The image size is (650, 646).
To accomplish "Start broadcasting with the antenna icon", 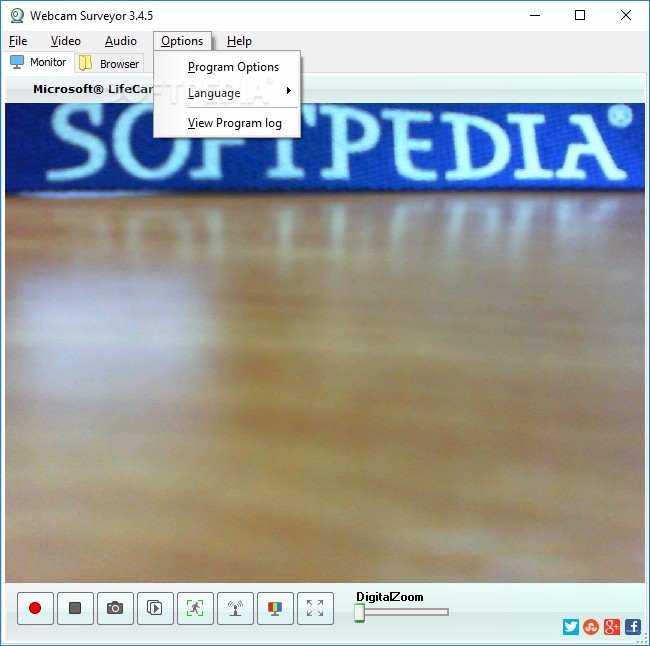I will 235,608.
